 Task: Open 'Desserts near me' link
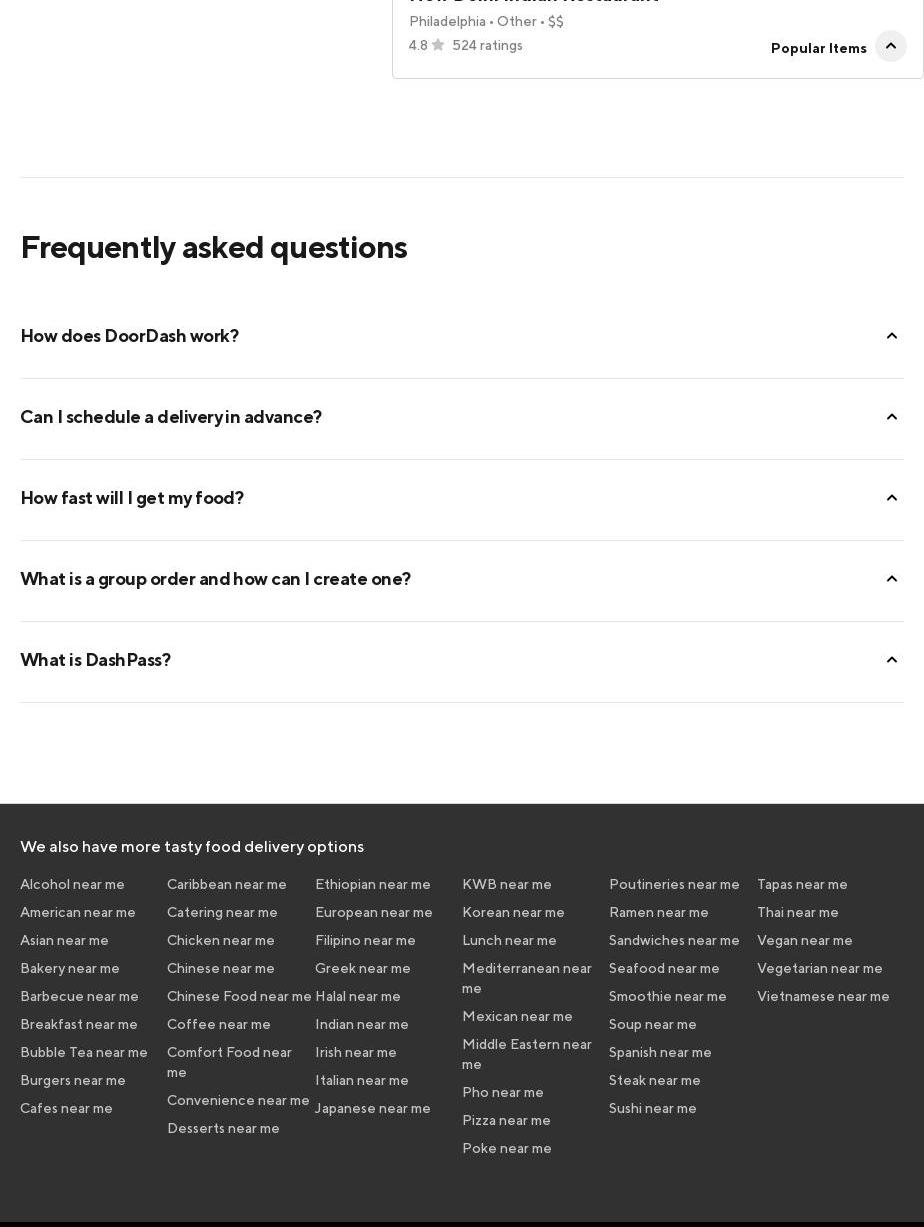223,1128
